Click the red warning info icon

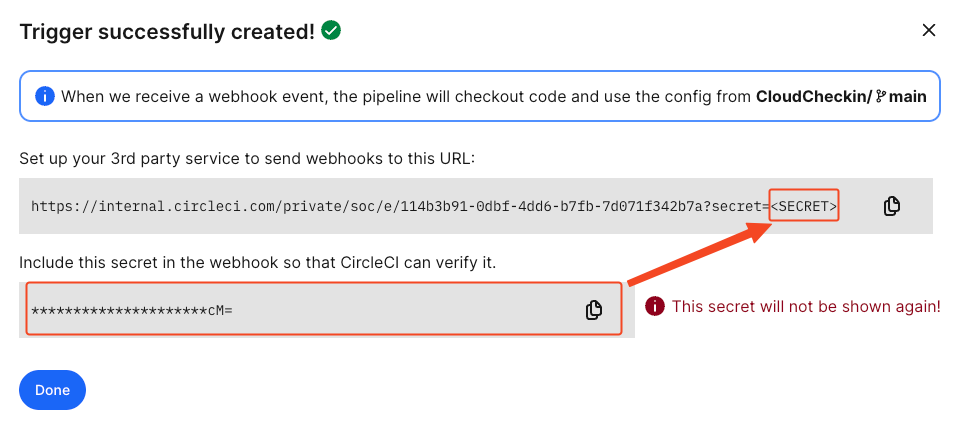tap(654, 306)
